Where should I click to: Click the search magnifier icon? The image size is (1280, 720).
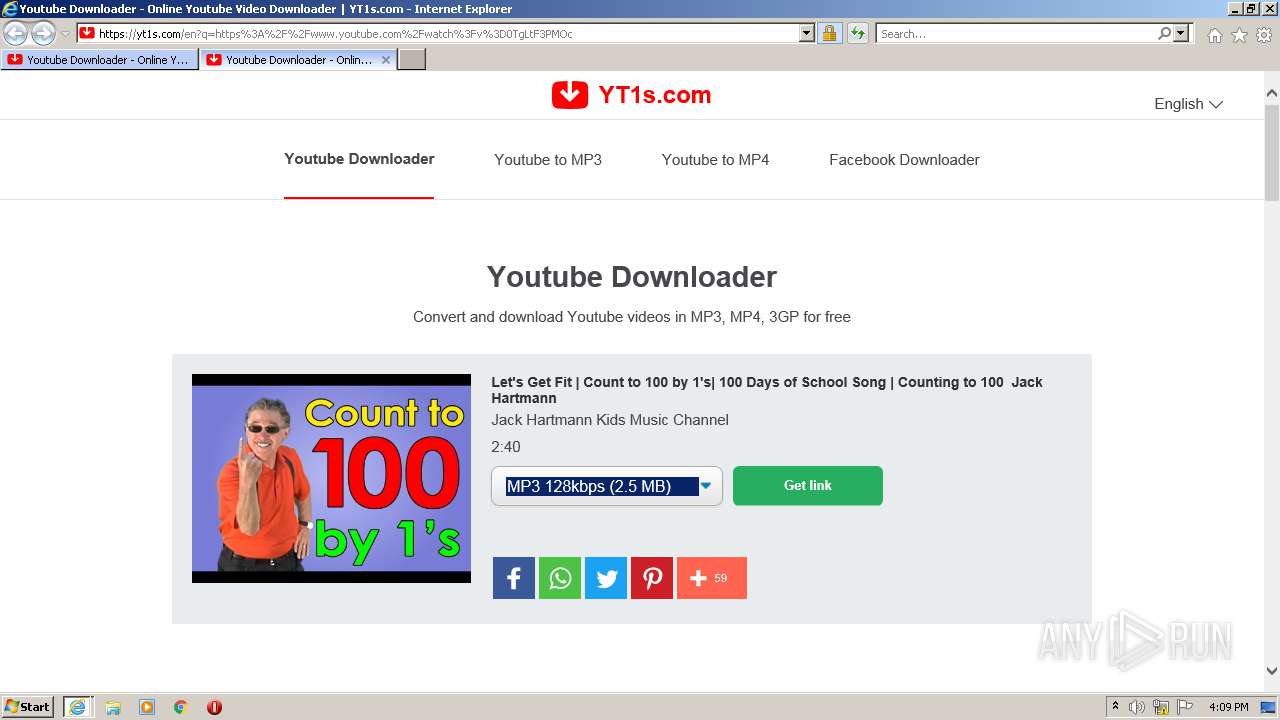(1164, 33)
